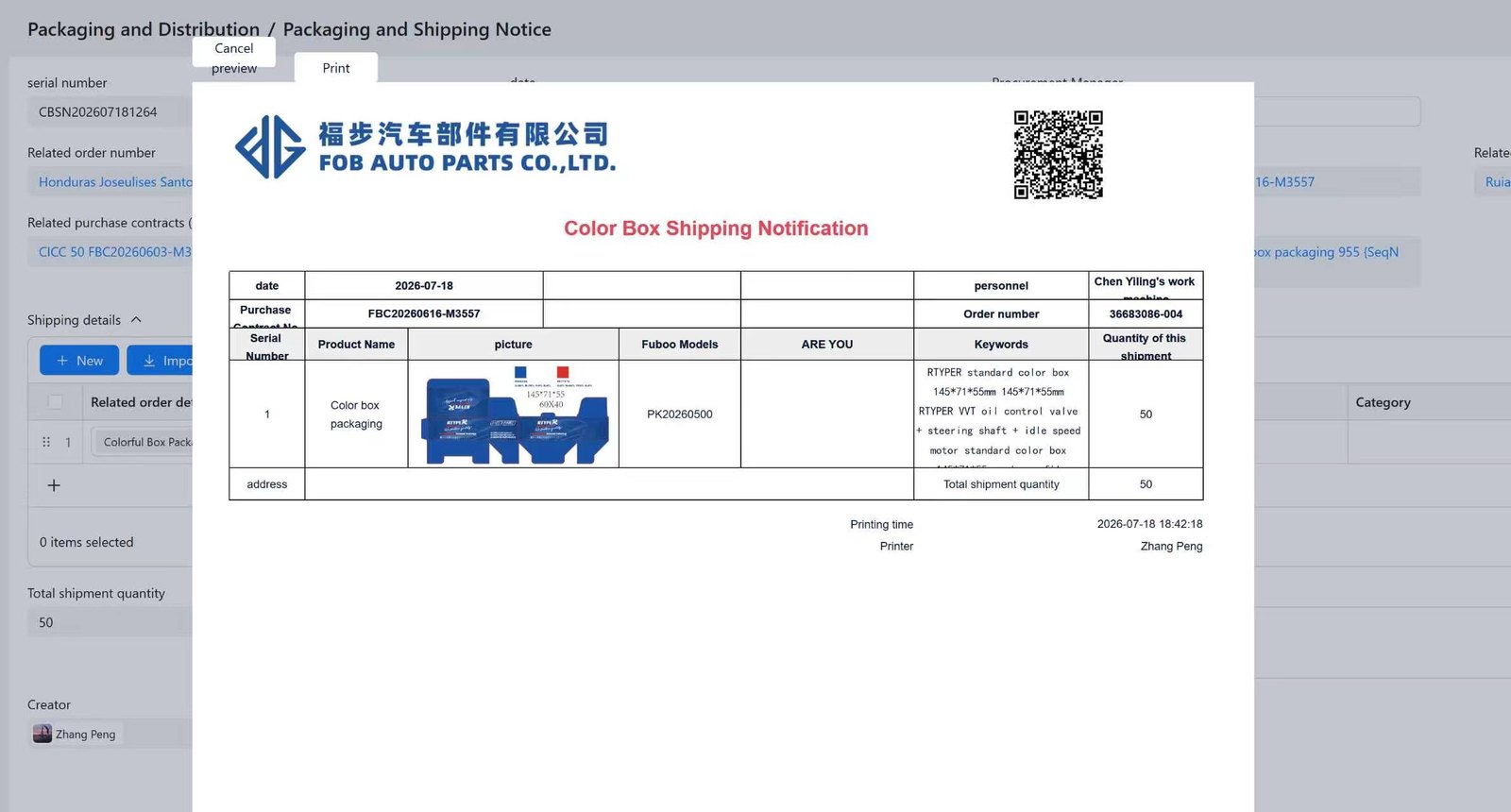Click the PK20260500 Fuboo model cell

tap(680, 414)
